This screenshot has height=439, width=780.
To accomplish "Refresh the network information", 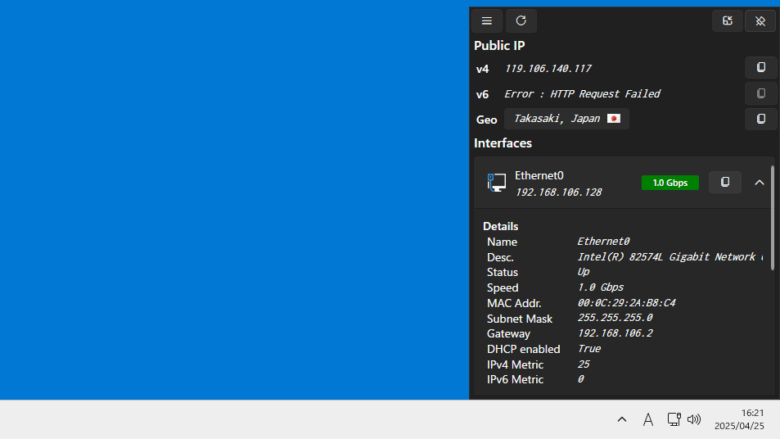I will click(x=521, y=21).
